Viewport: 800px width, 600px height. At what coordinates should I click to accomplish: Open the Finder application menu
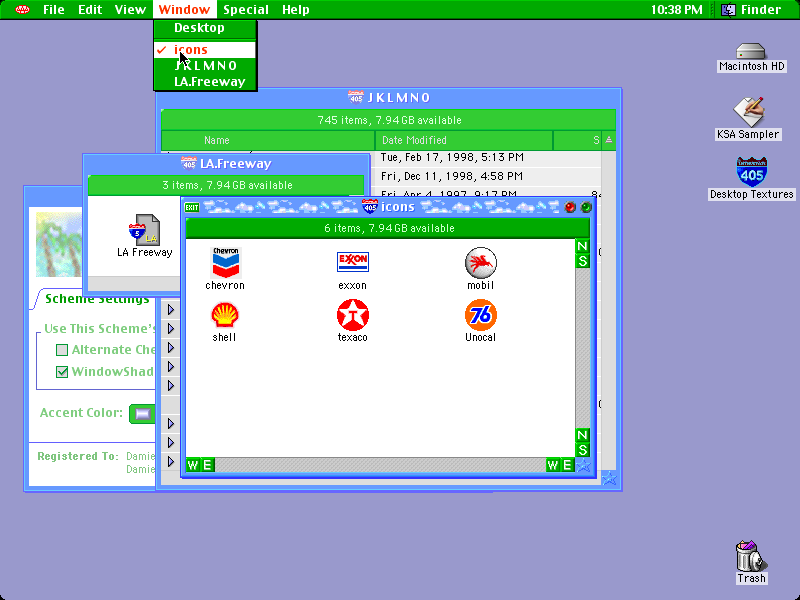click(752, 9)
